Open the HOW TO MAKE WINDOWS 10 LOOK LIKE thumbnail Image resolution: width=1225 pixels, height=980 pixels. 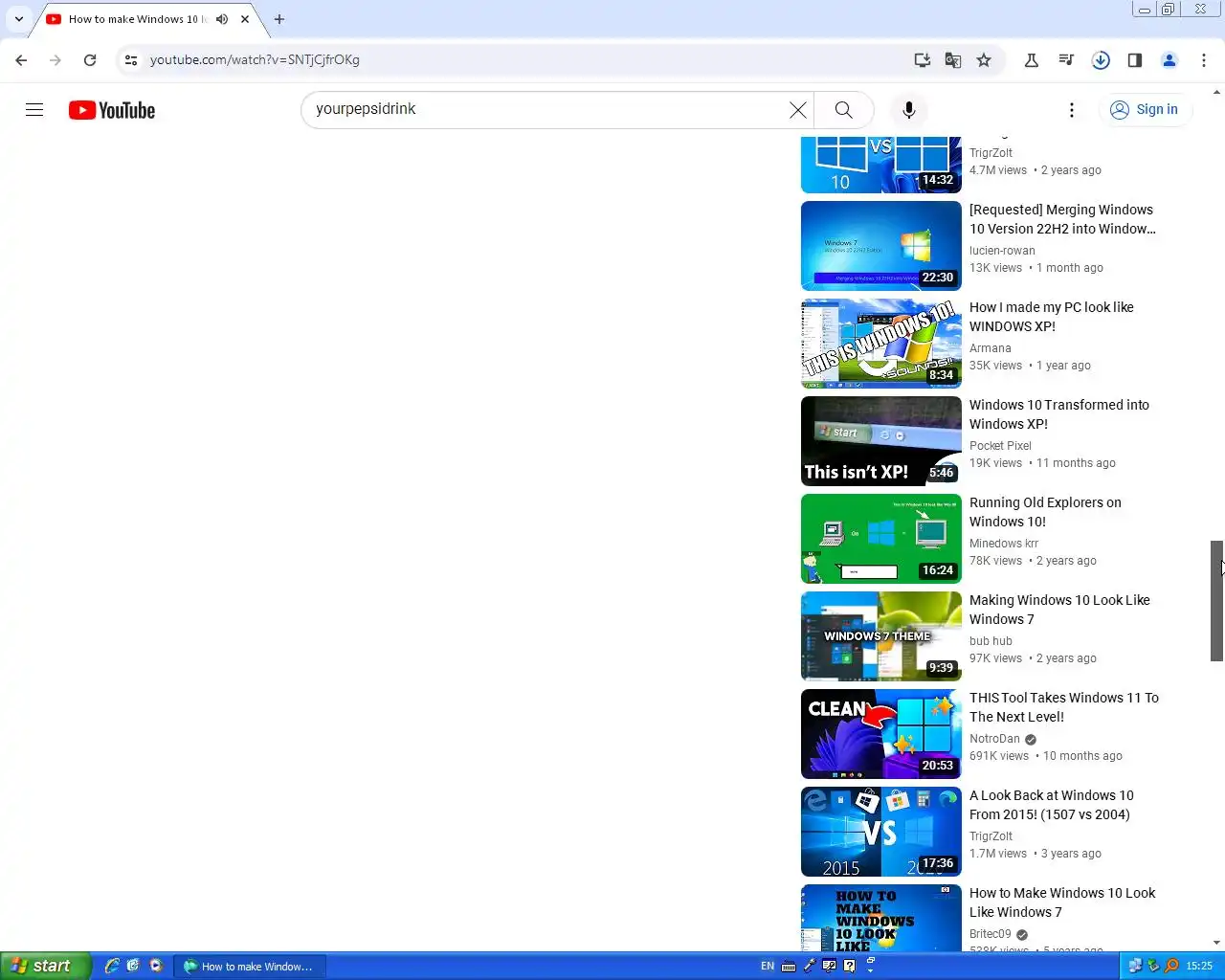tap(880, 918)
